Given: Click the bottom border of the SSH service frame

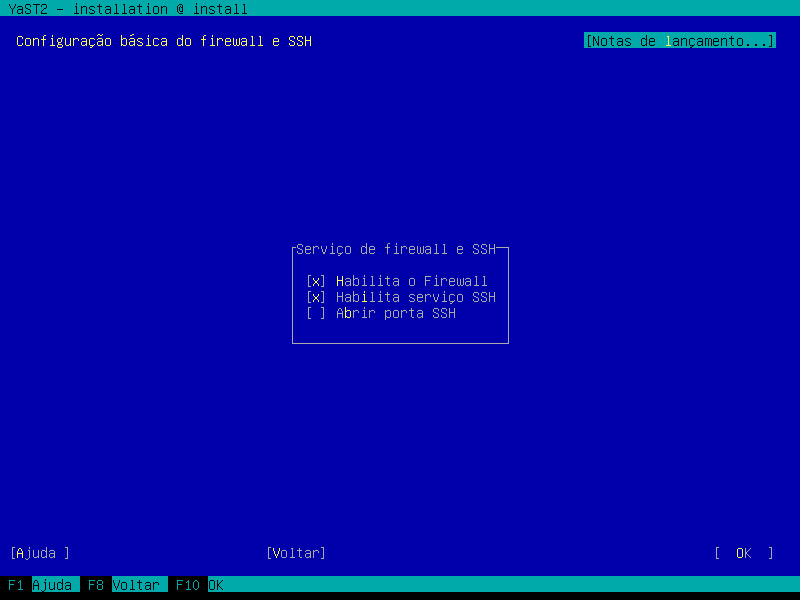Looking at the screenshot, I should click(x=401, y=343).
